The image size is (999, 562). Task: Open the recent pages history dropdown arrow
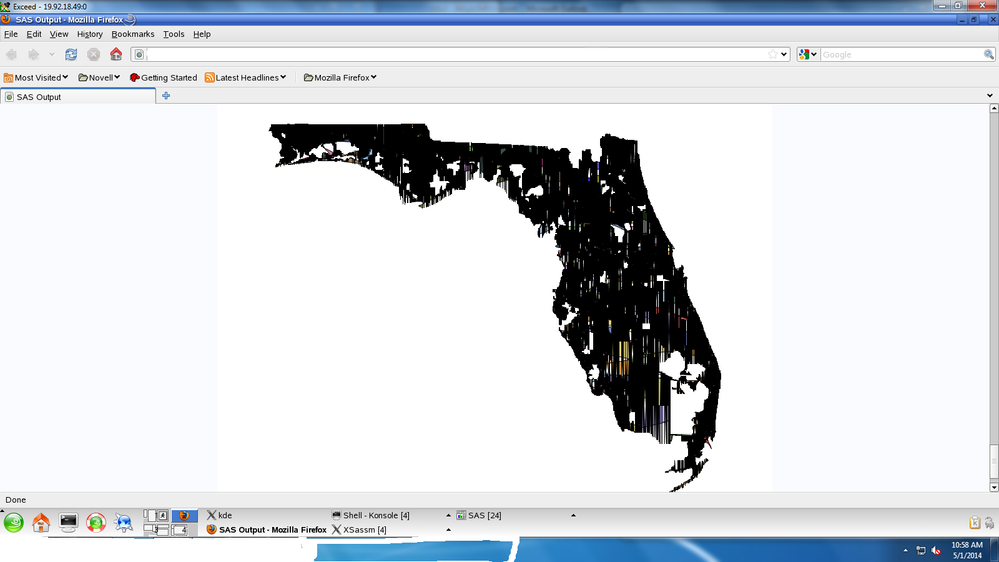[x=52, y=55]
